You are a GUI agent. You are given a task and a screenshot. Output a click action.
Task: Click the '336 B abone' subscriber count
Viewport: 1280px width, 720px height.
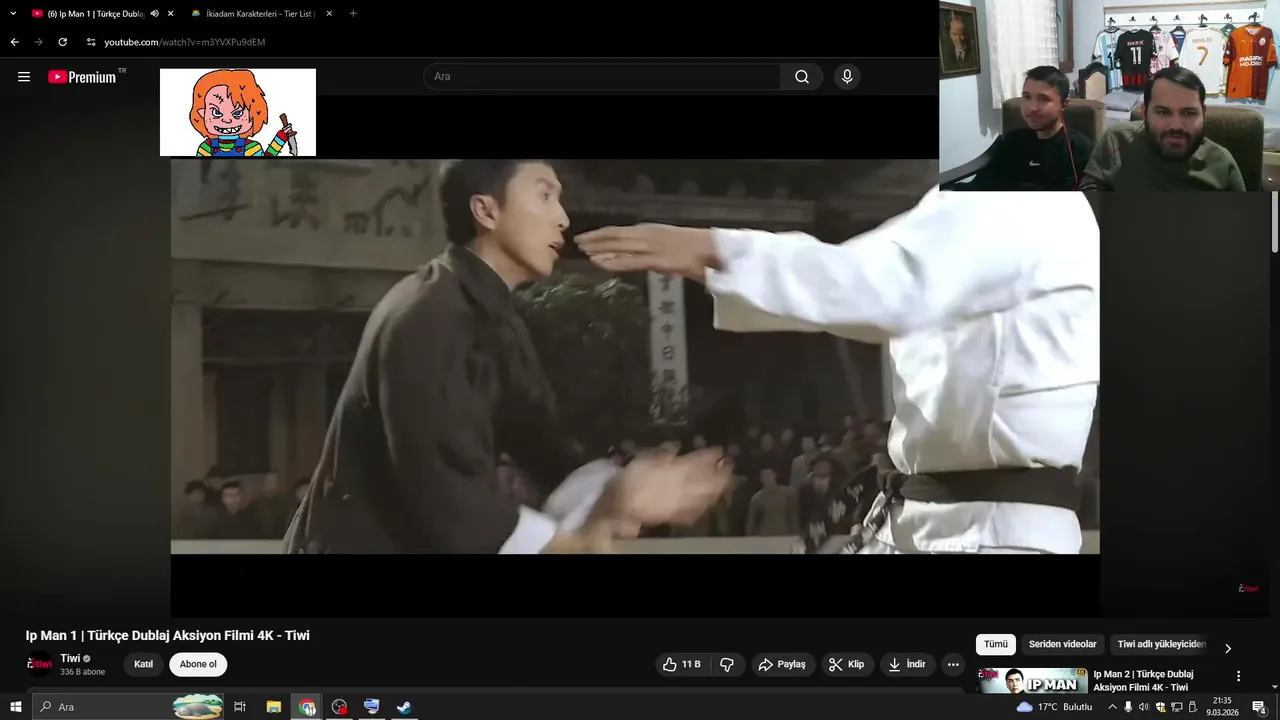(82, 672)
